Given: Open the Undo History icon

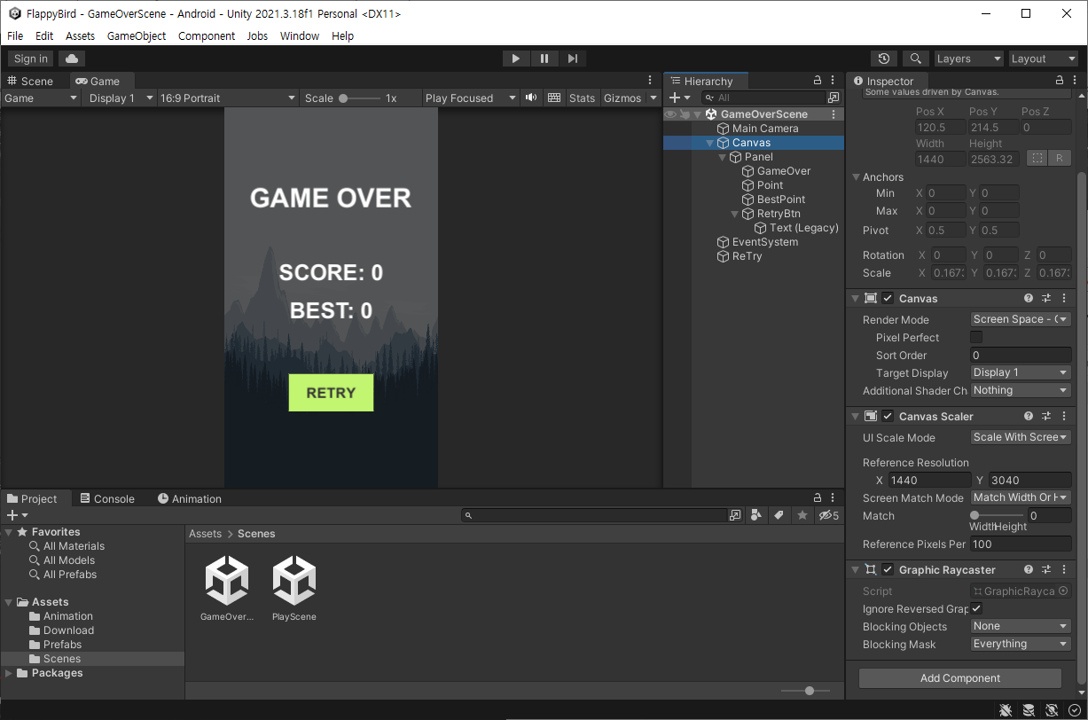Looking at the screenshot, I should (x=884, y=59).
